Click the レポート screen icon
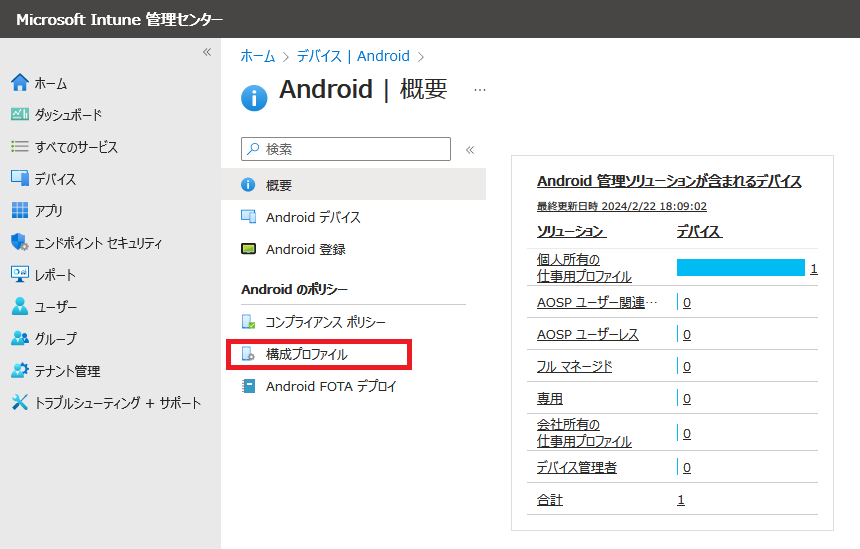The height and width of the screenshot is (549, 860). [x=20, y=274]
